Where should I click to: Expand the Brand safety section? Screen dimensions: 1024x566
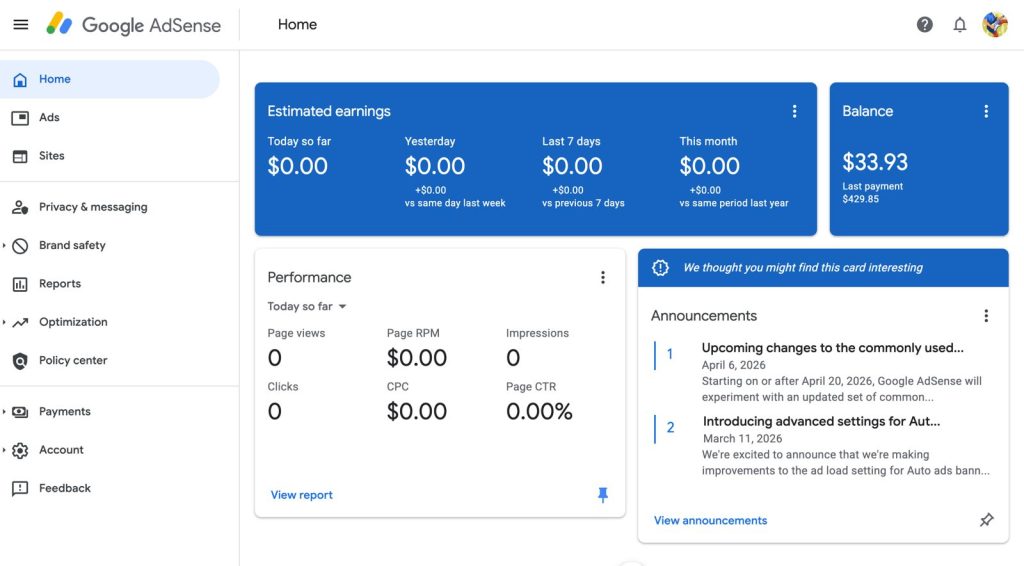click(x=5, y=246)
